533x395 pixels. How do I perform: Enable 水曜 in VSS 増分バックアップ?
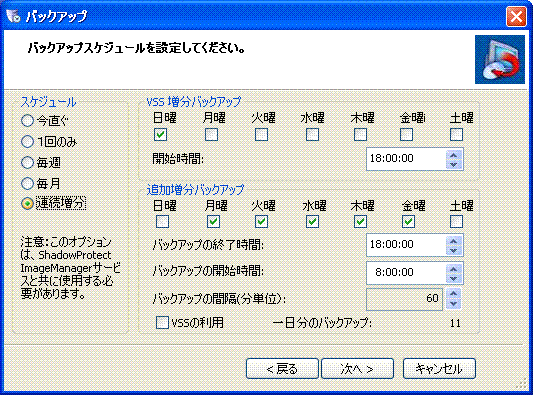[312, 135]
